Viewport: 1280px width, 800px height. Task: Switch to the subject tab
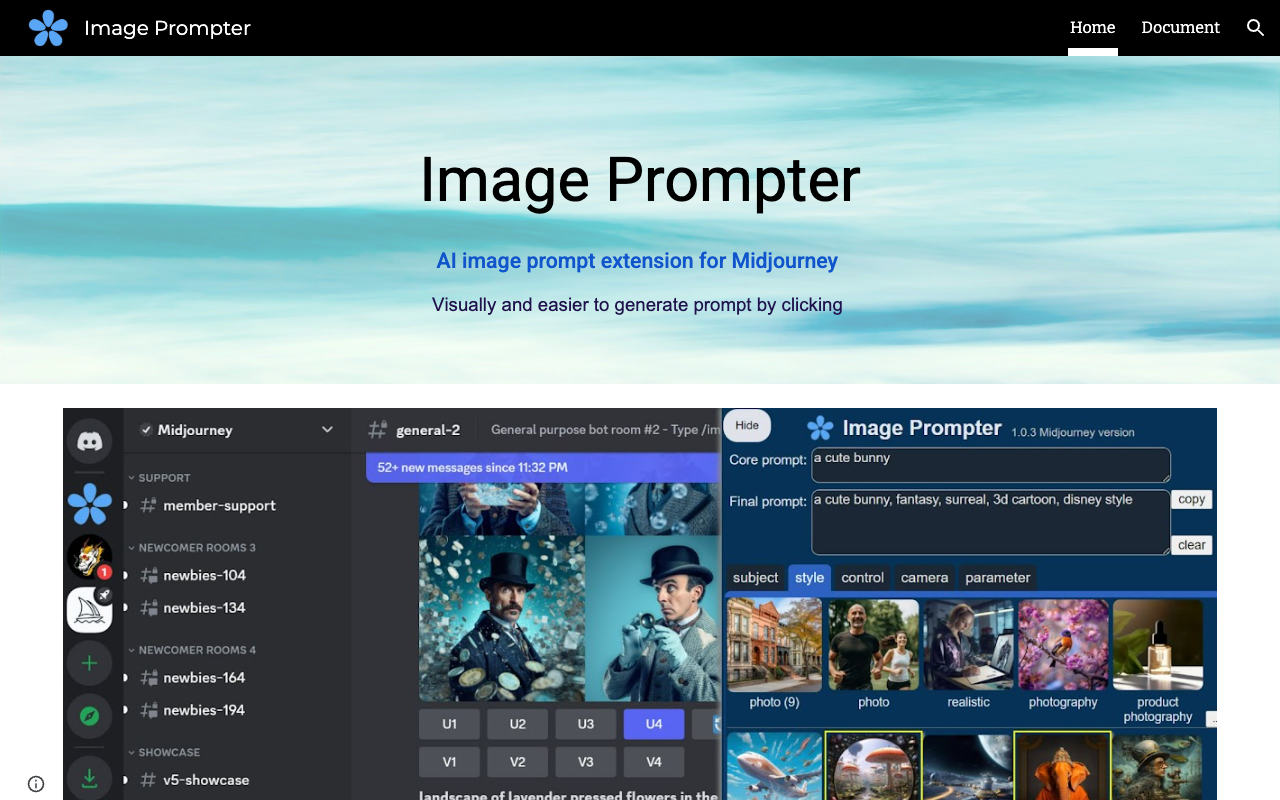coord(755,578)
